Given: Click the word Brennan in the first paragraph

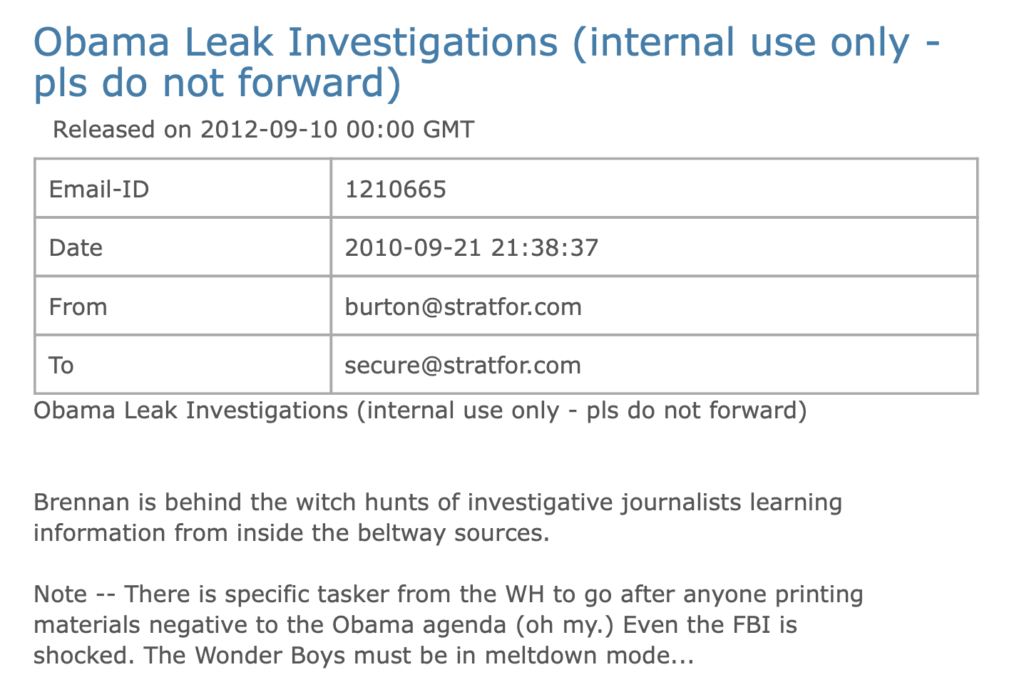Looking at the screenshot, I should point(82,502).
